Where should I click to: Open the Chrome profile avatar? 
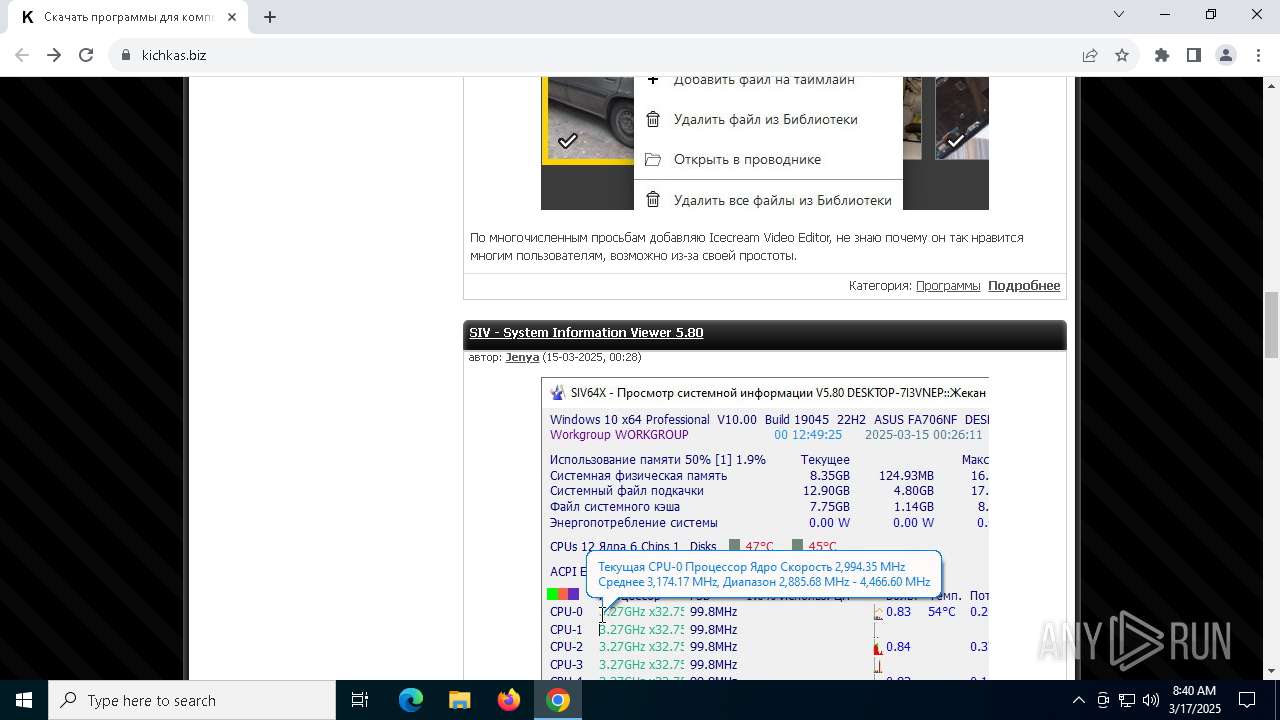tap(1226, 55)
